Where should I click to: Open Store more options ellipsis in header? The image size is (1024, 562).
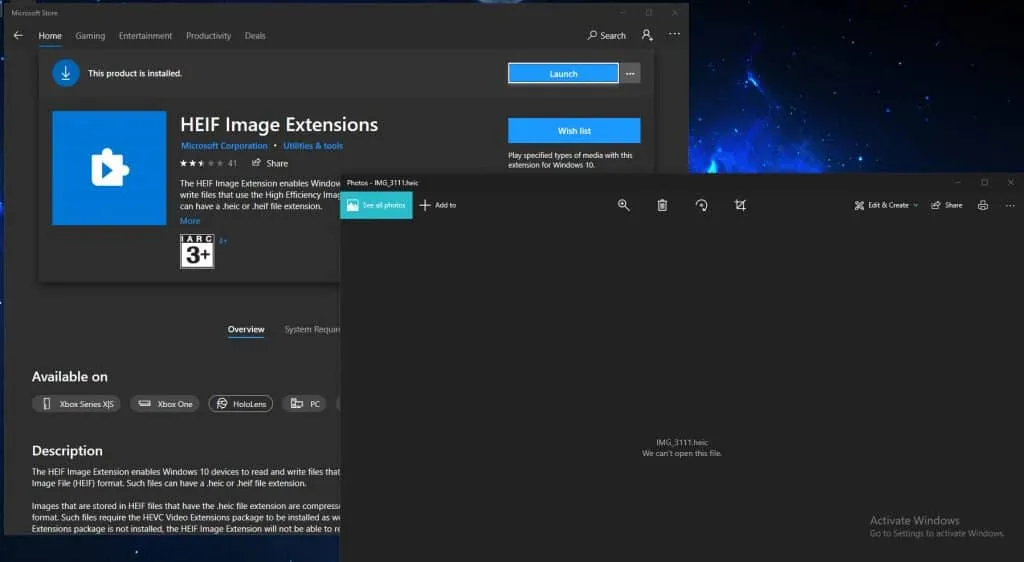pyautogui.click(x=674, y=34)
